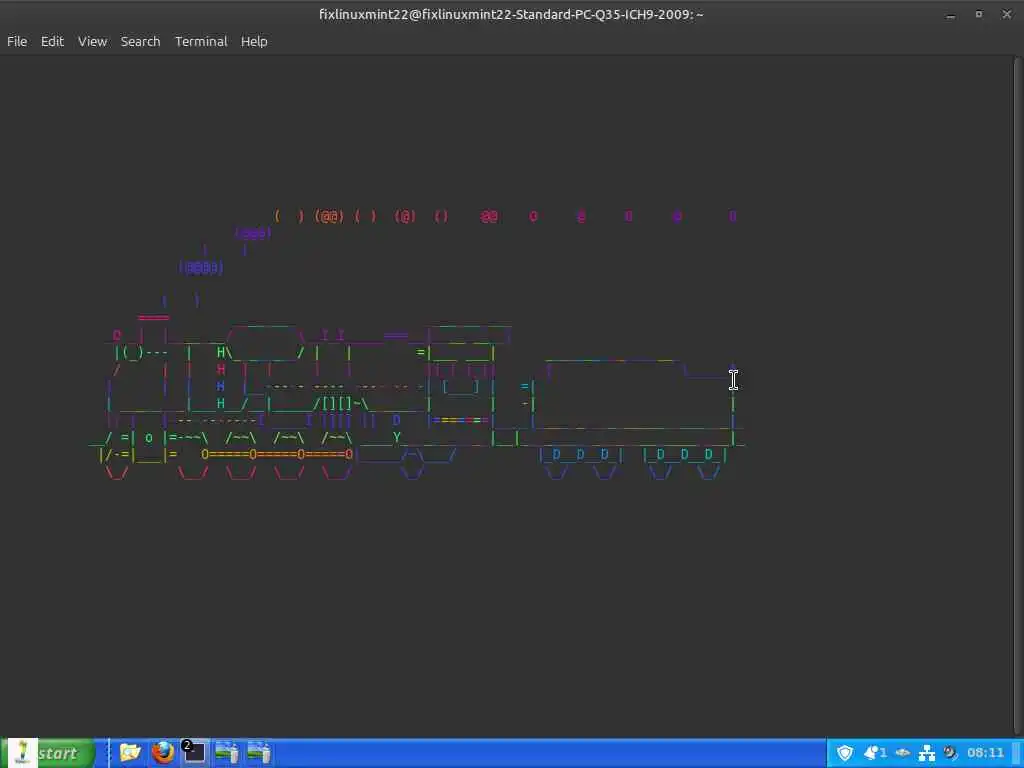Close the terminal window
The image size is (1024, 768).
coord(1006,14)
